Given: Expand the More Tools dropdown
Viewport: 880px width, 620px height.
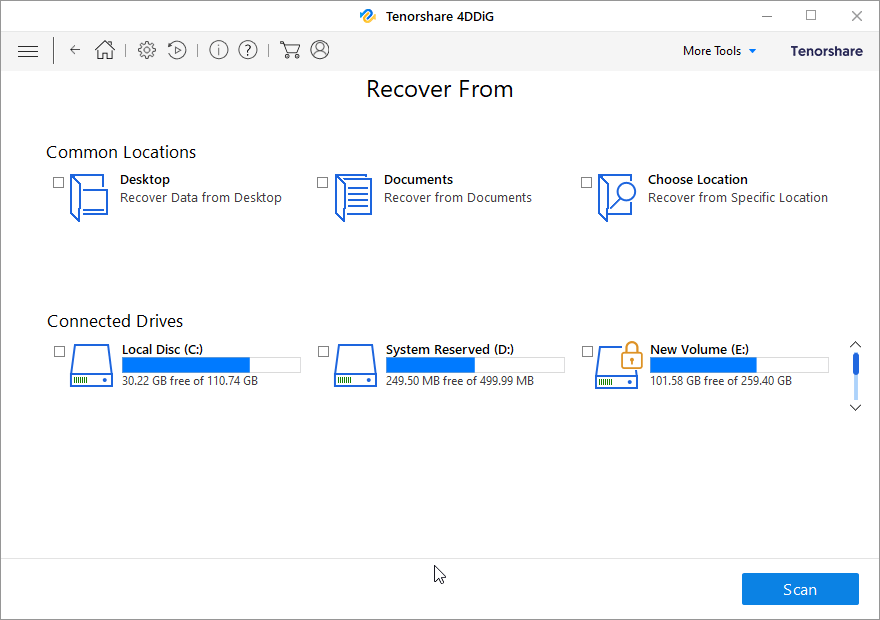Looking at the screenshot, I should 720,51.
